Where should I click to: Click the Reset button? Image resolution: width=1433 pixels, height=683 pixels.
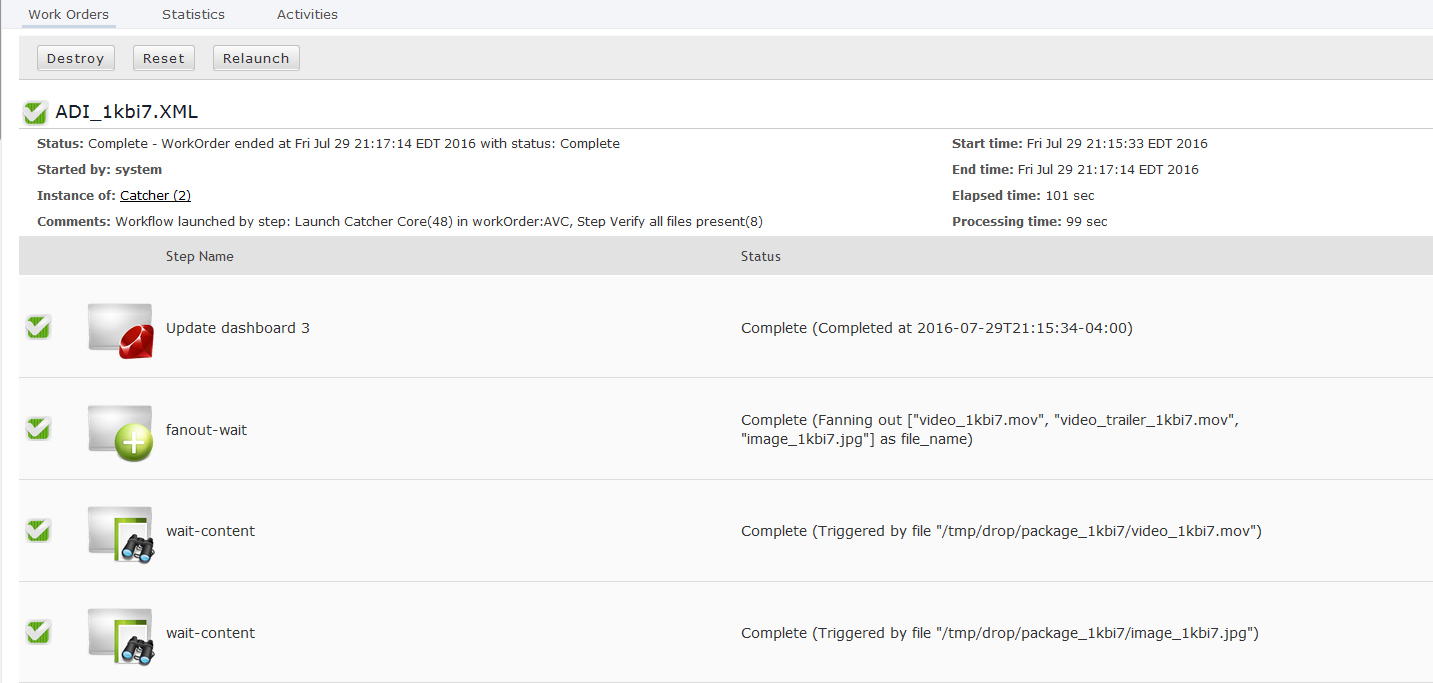point(164,58)
